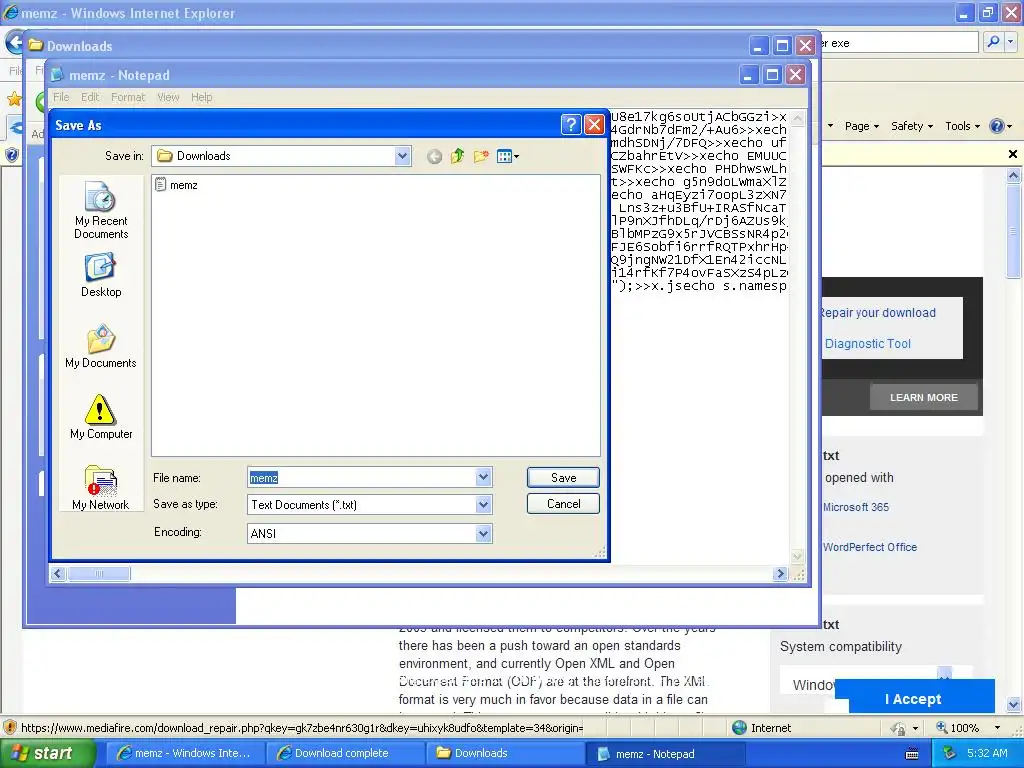Open zoom level 100% dropdown arrow

[x=997, y=728]
